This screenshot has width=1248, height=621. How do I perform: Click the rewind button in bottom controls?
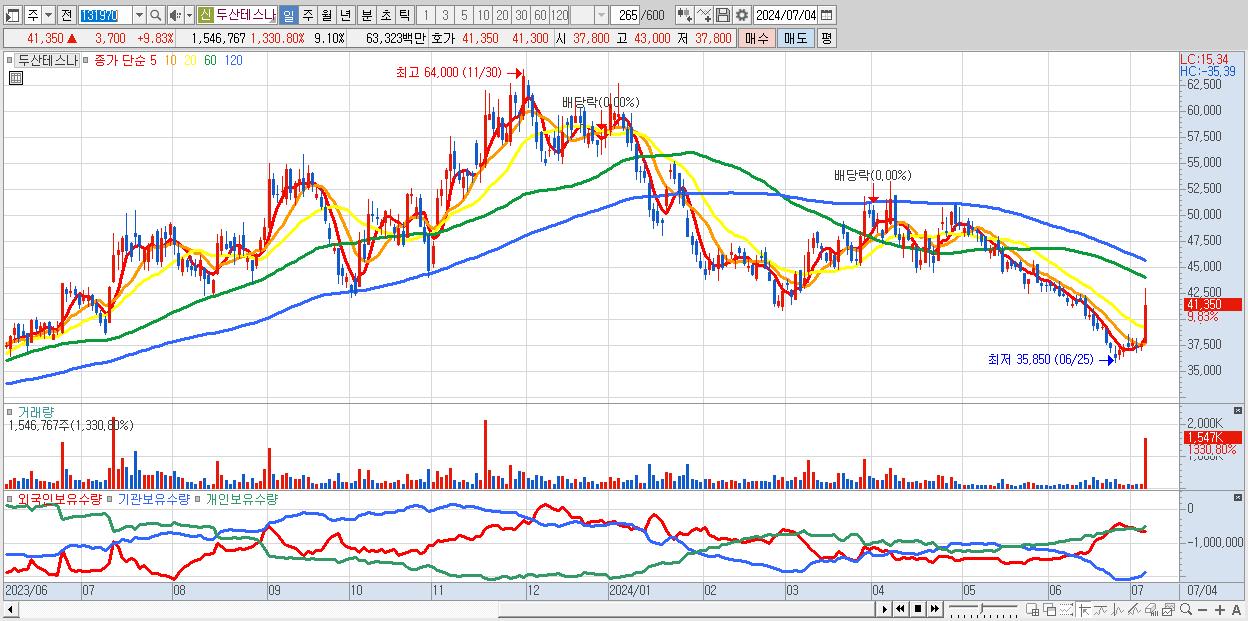tap(900, 609)
